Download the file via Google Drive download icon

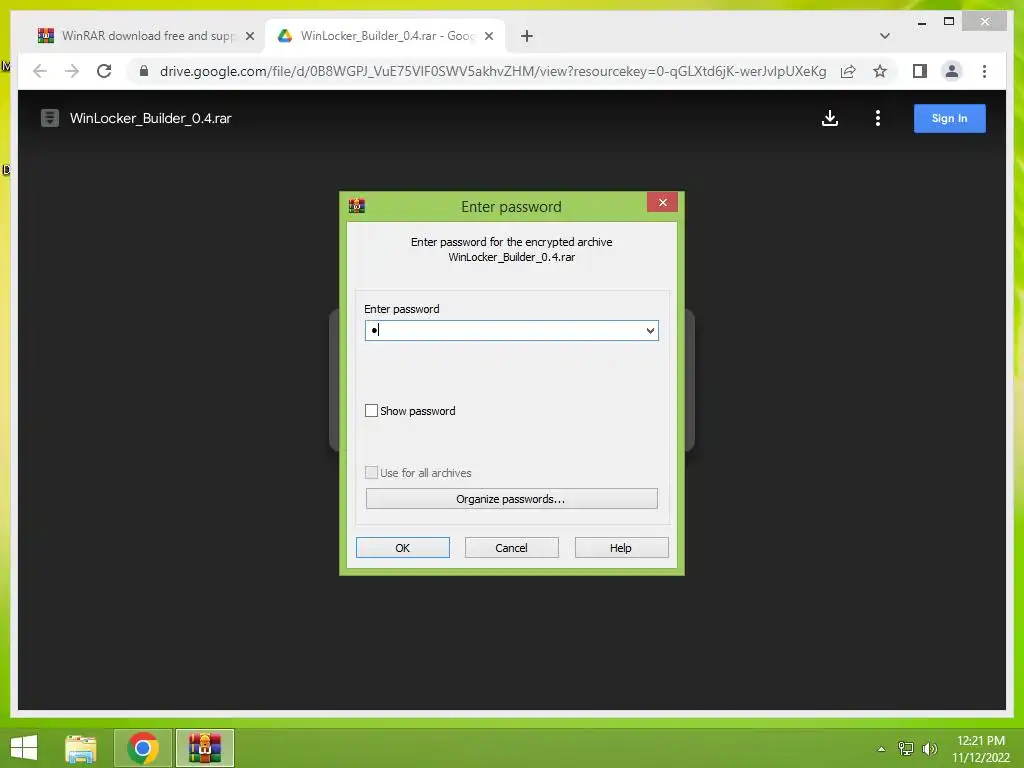pos(829,118)
